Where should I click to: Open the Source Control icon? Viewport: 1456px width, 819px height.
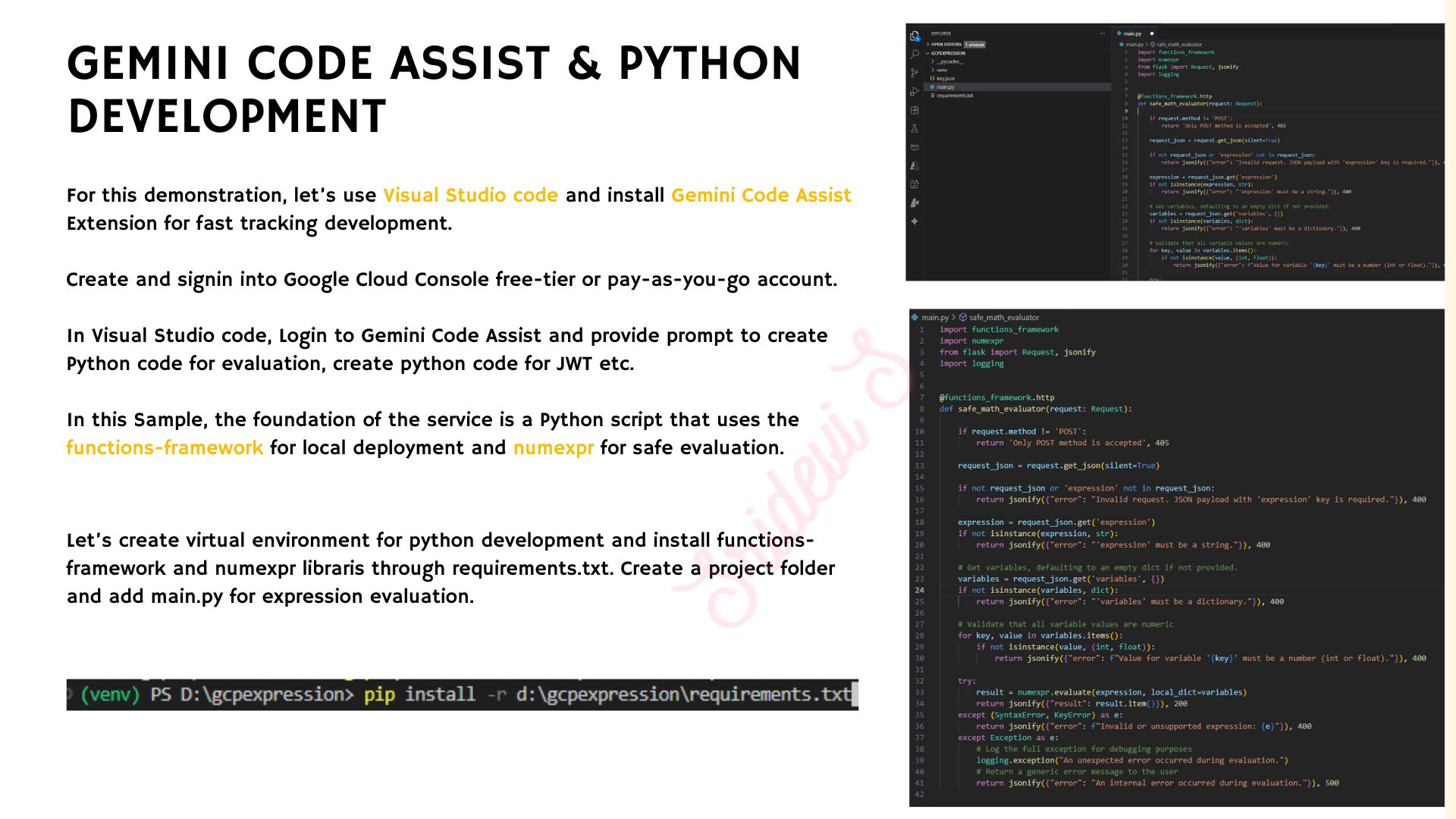click(915, 73)
